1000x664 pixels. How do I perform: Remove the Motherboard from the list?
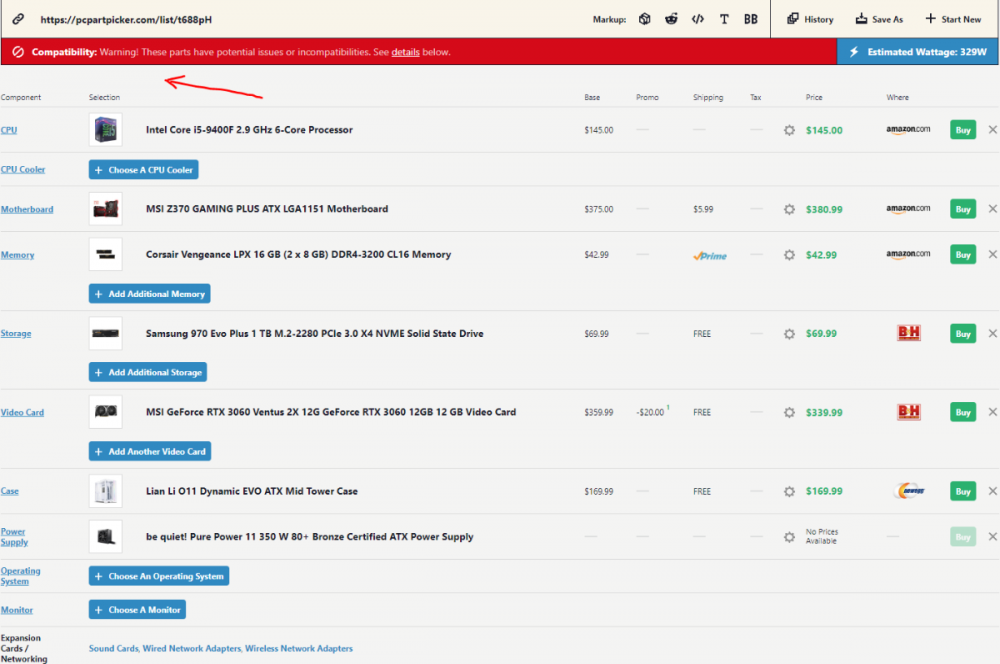point(992,209)
